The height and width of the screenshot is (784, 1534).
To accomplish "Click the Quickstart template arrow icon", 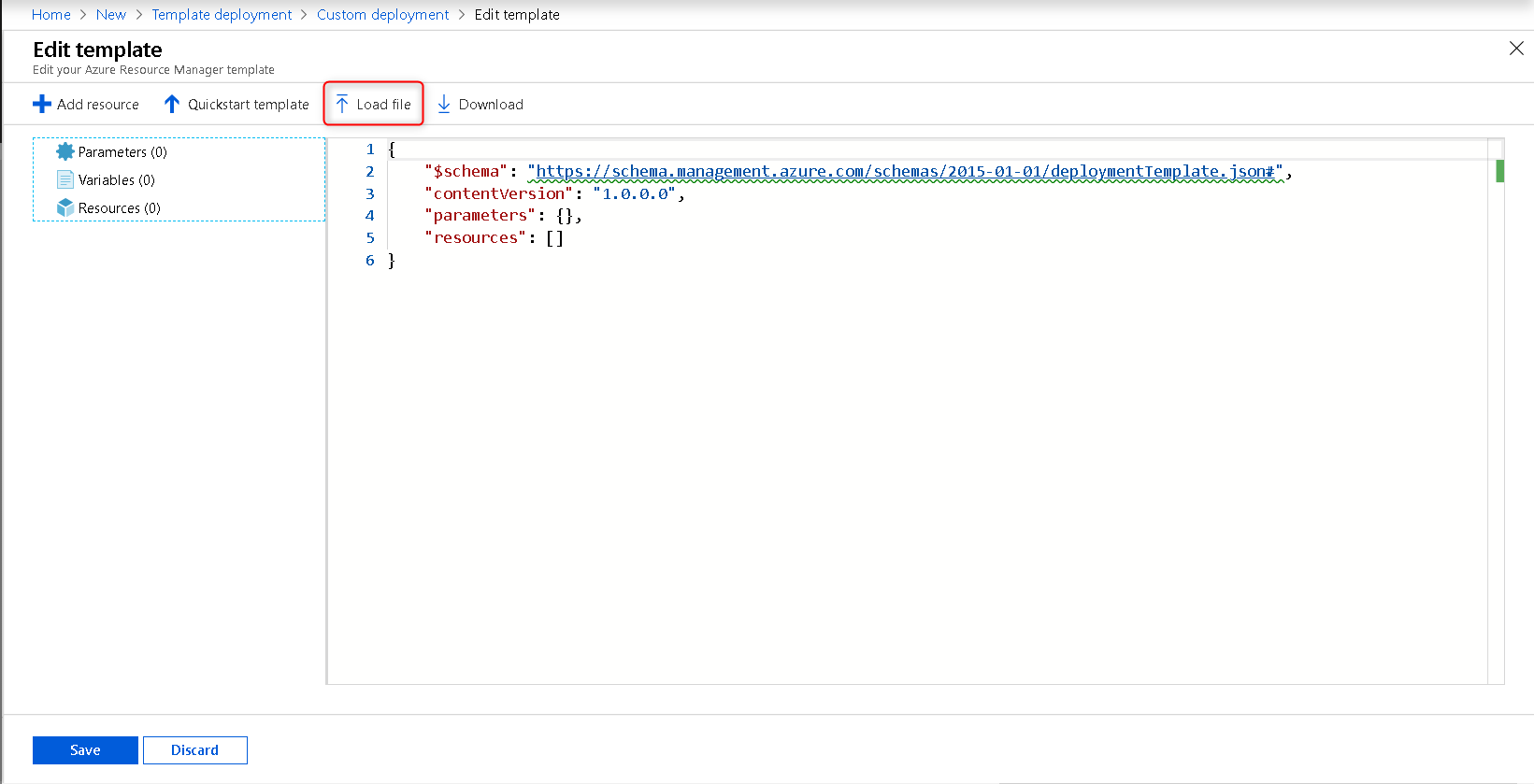I will (x=171, y=105).
